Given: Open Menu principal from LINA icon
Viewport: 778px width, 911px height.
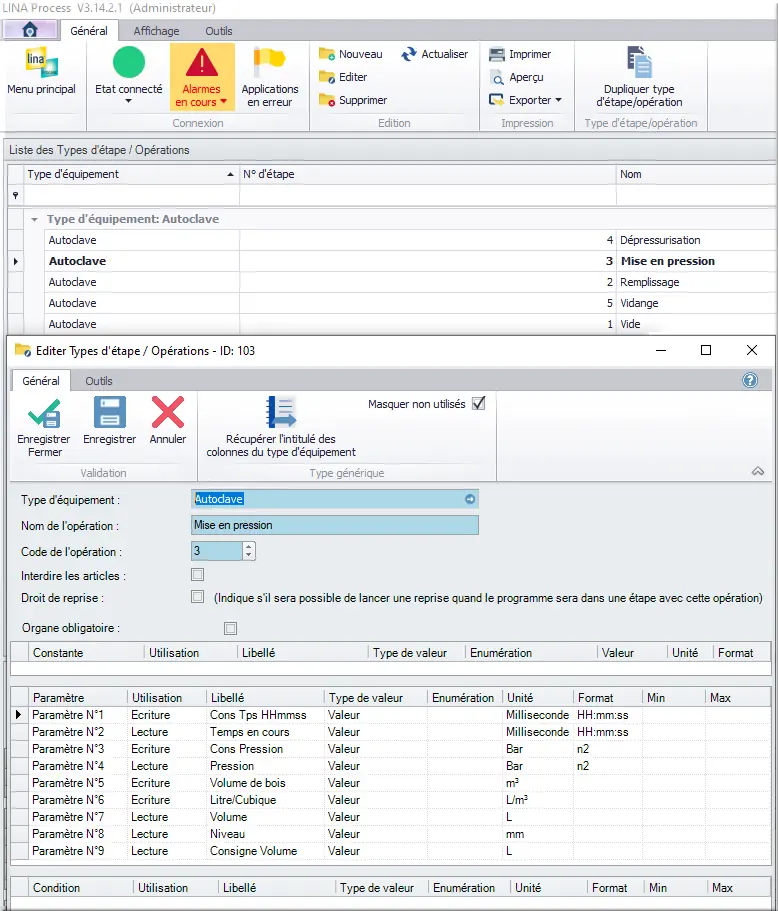Looking at the screenshot, I should tap(41, 62).
